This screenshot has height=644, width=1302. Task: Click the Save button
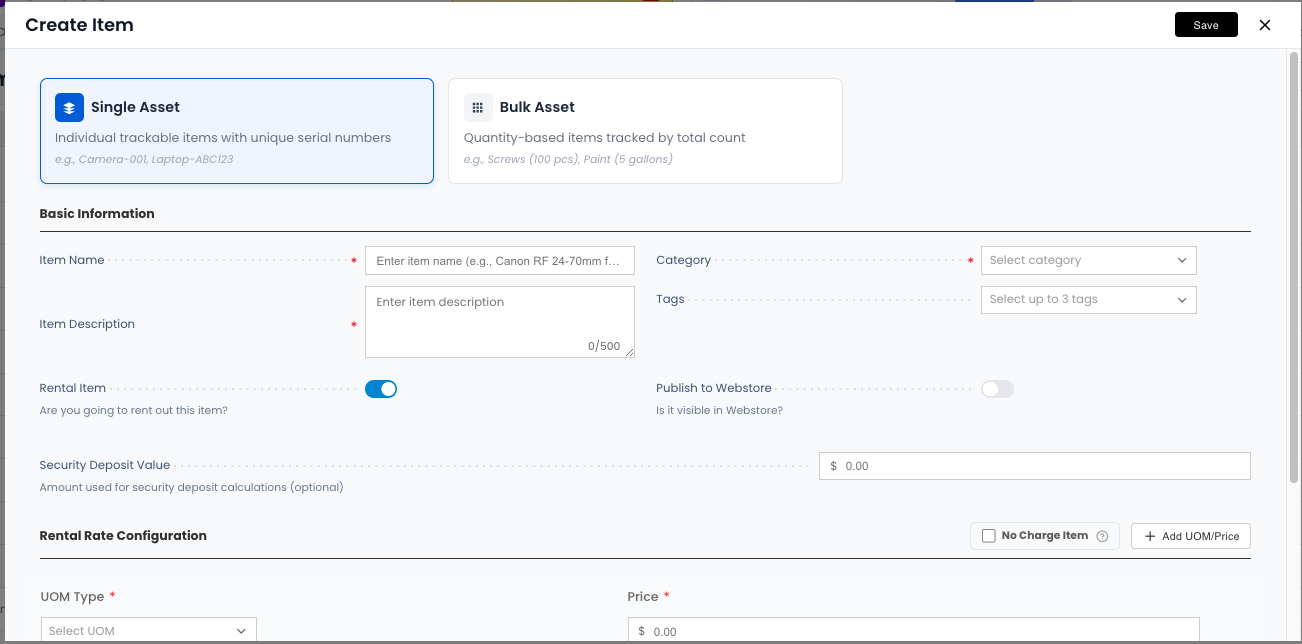[x=1206, y=24]
